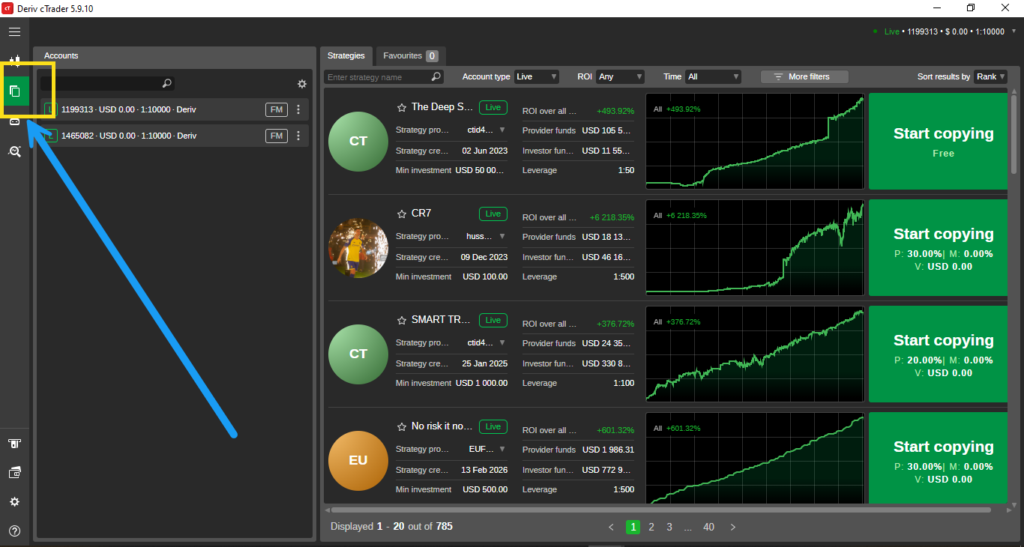Go to next page arrow

coord(733,527)
